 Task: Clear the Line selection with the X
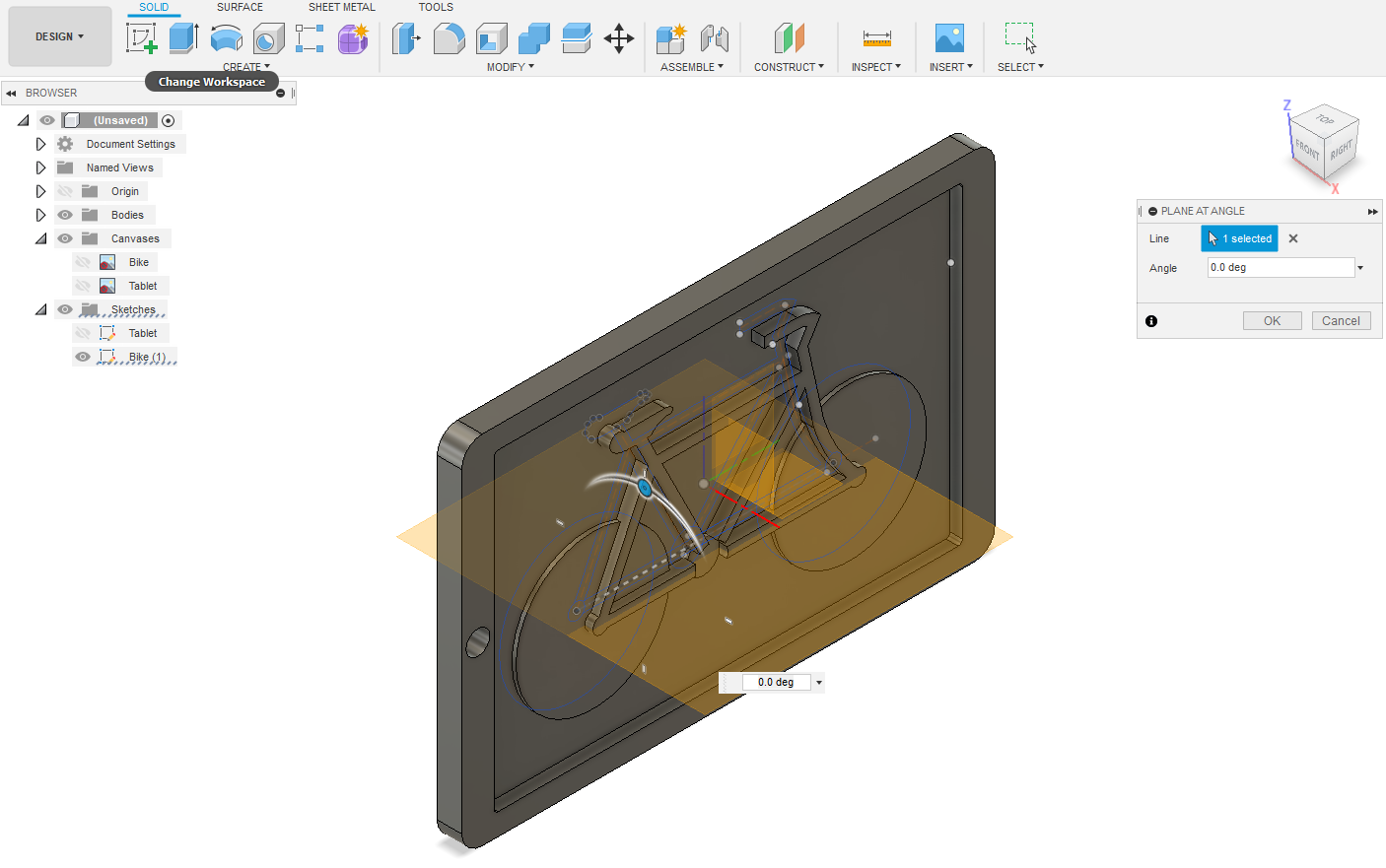pos(1293,238)
